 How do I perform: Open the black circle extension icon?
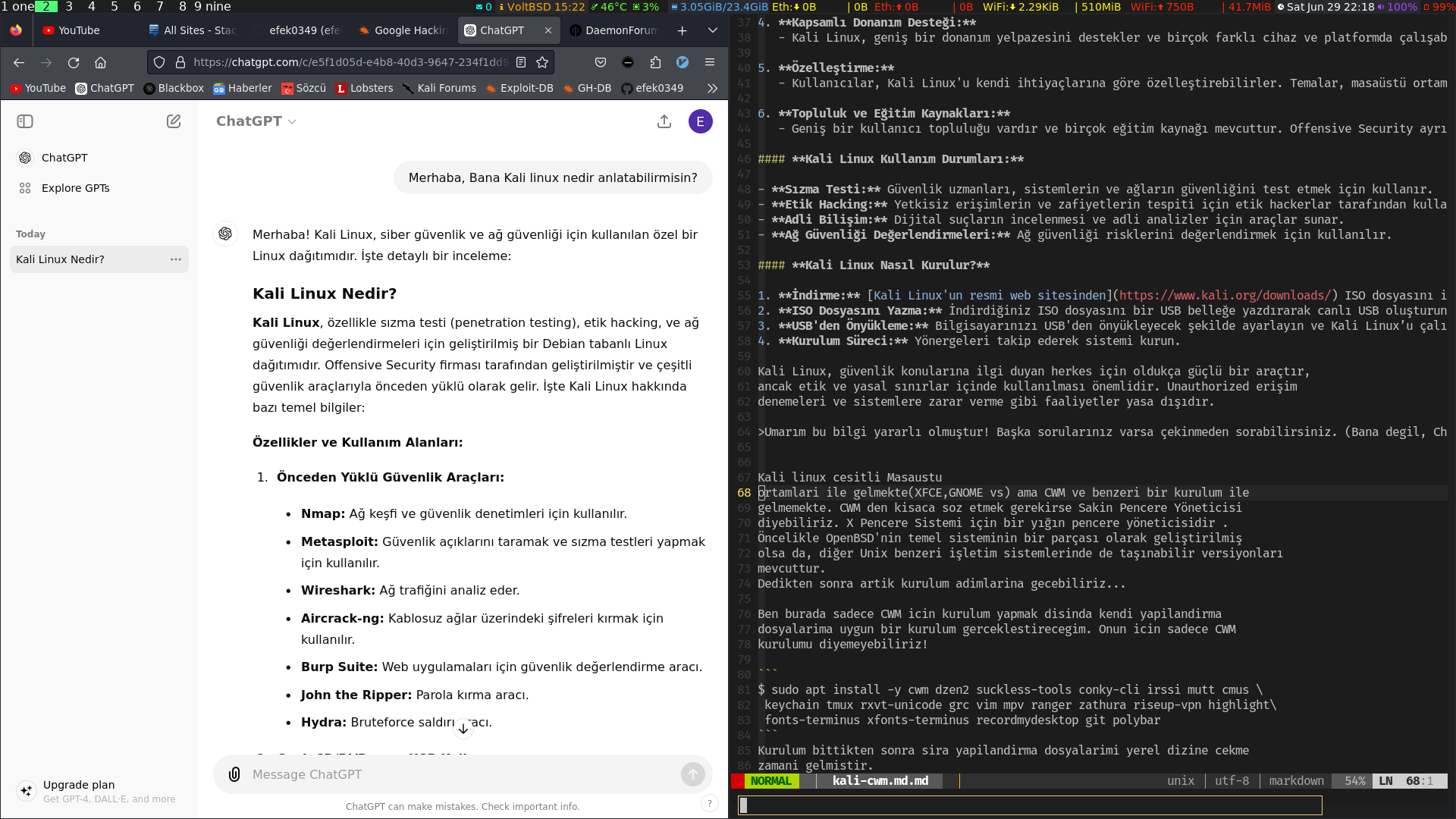coord(628,62)
